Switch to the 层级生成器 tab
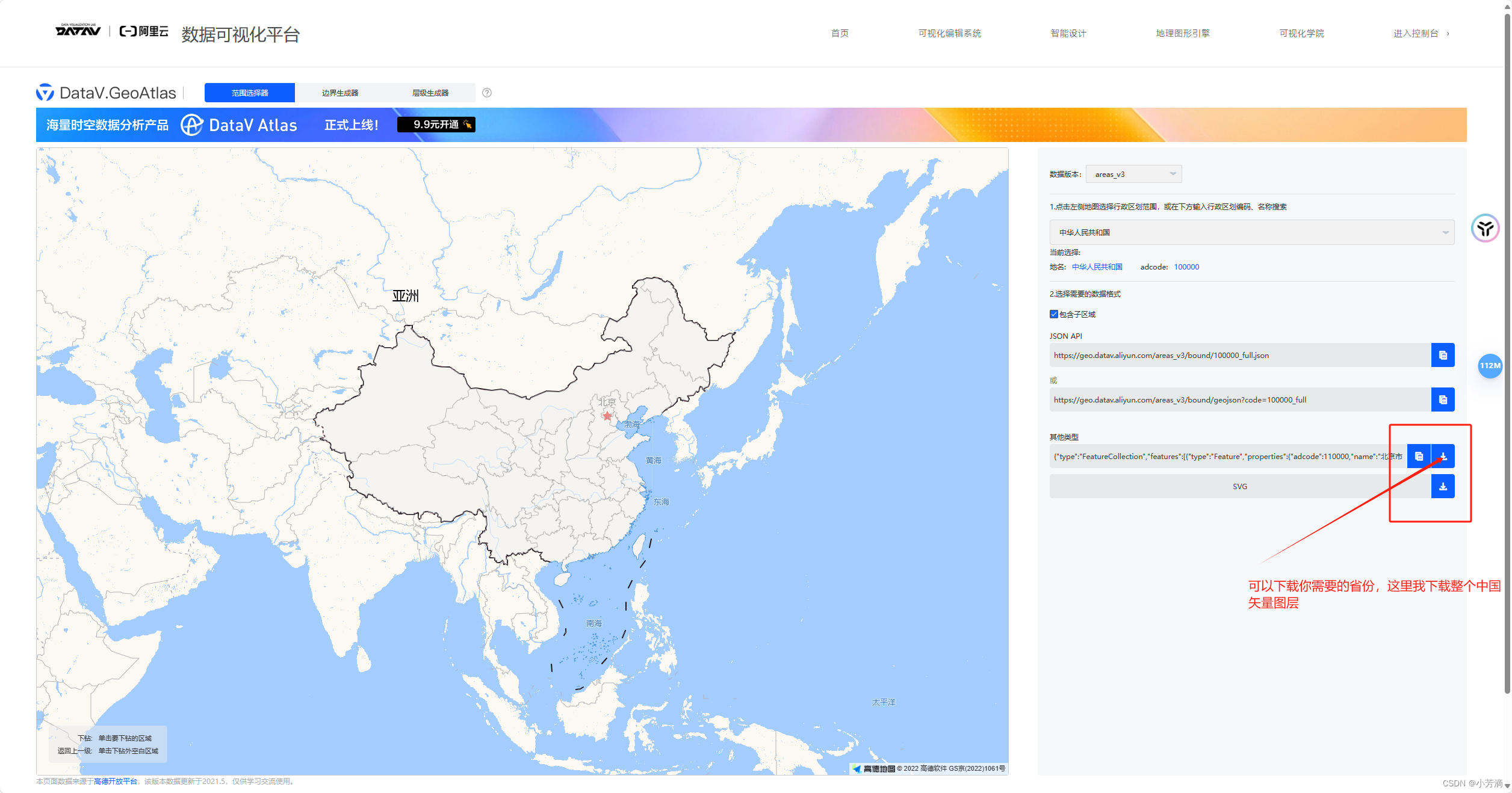This screenshot has width=1512, height=793. tap(430, 93)
